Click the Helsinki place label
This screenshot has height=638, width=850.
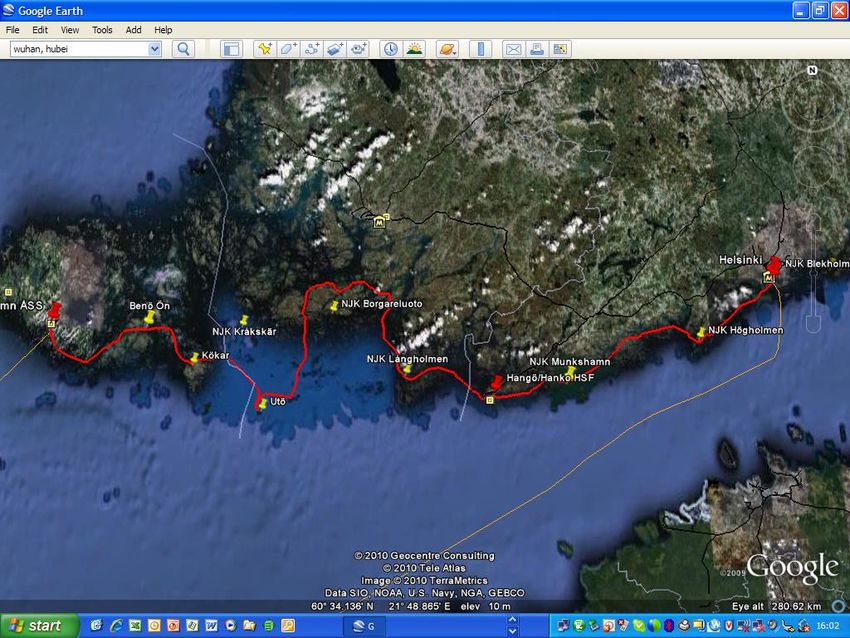(740, 260)
